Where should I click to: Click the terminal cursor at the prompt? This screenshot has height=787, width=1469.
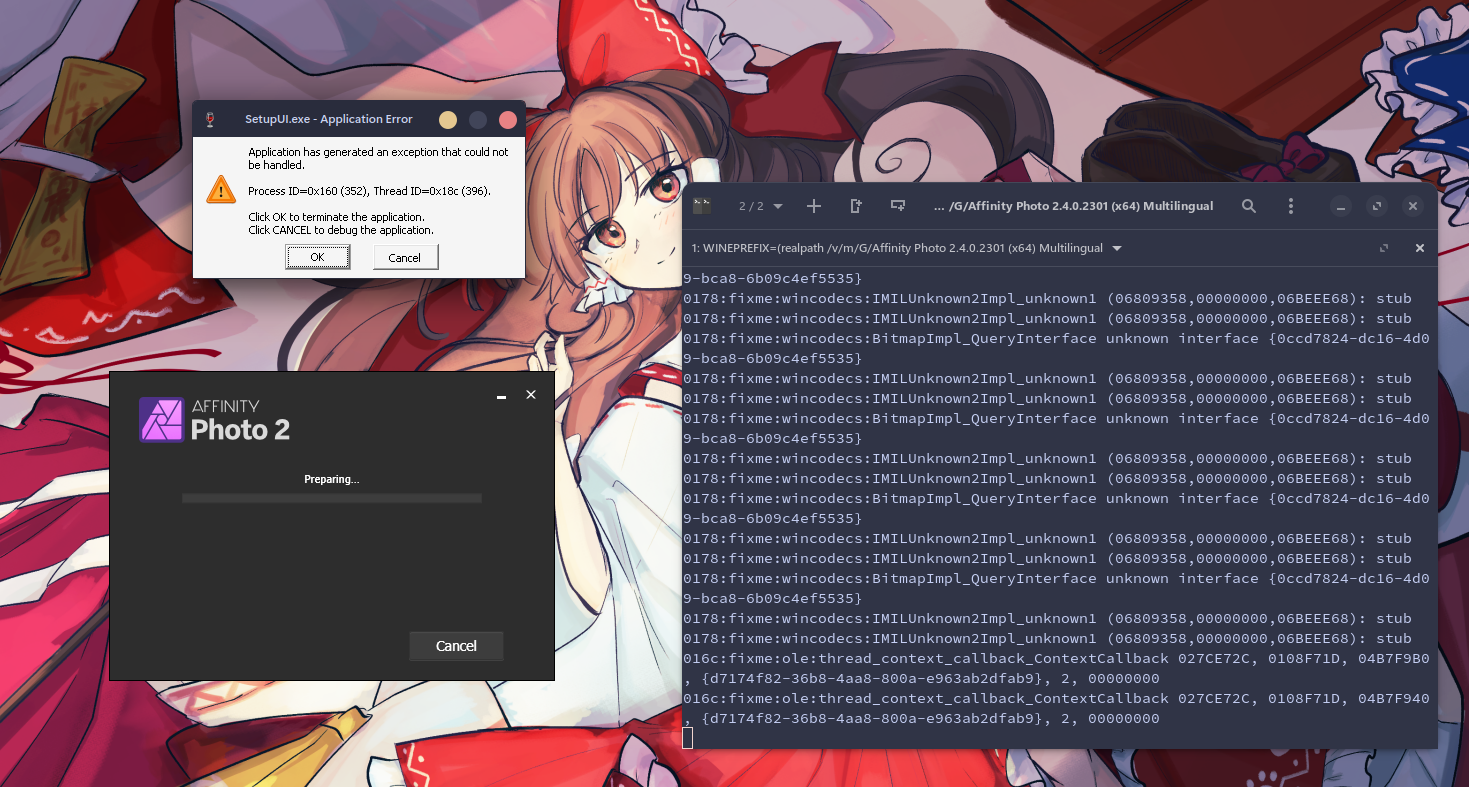[x=687, y=738]
